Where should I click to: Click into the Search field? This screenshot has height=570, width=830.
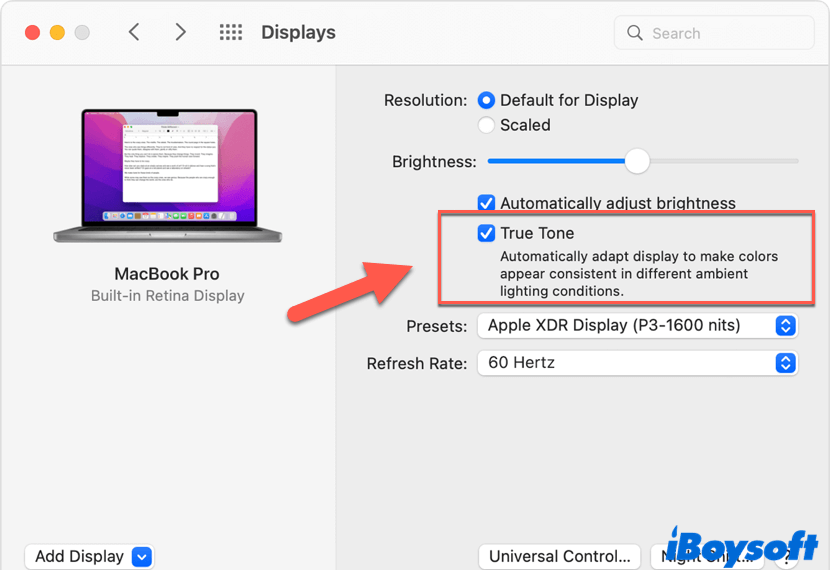pyautogui.click(x=714, y=33)
